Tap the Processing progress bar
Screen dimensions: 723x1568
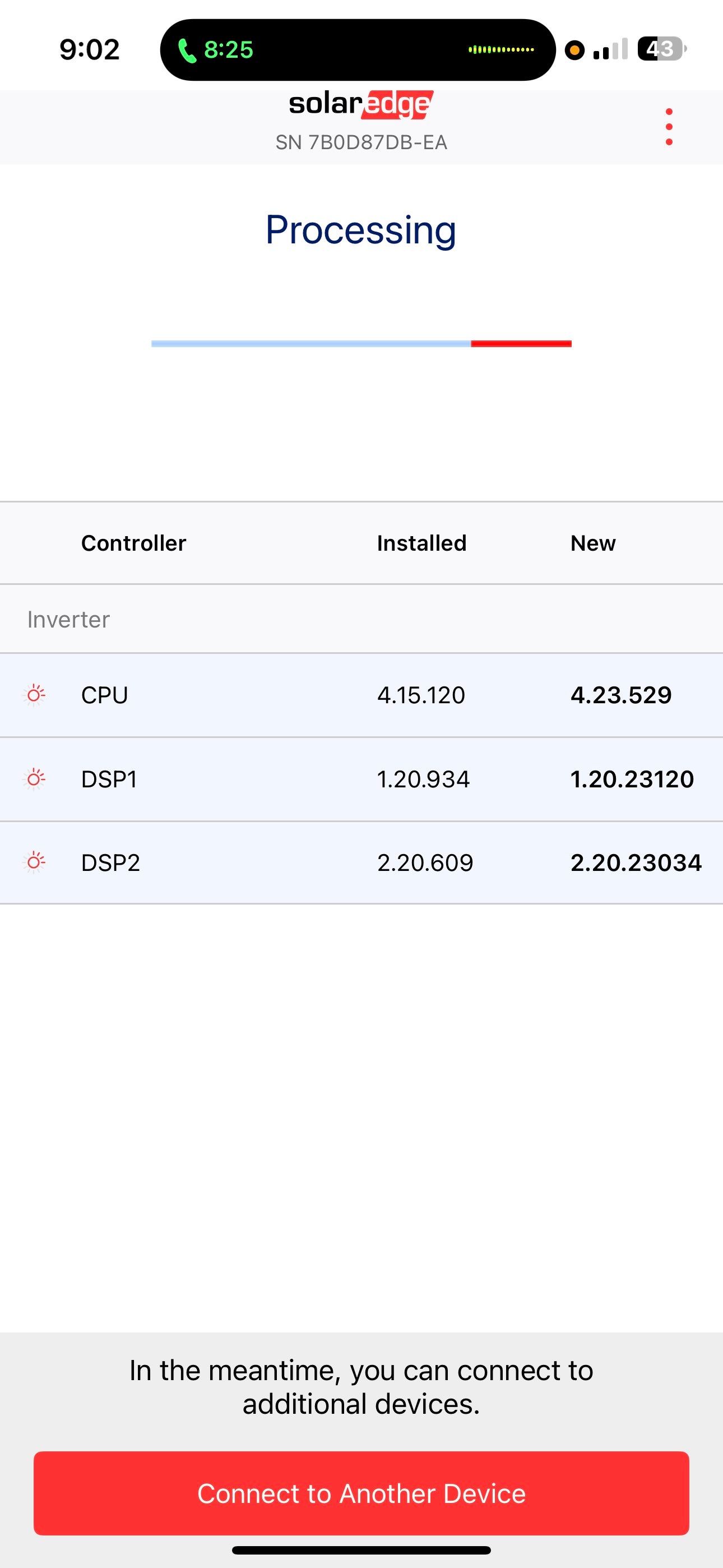click(x=361, y=344)
